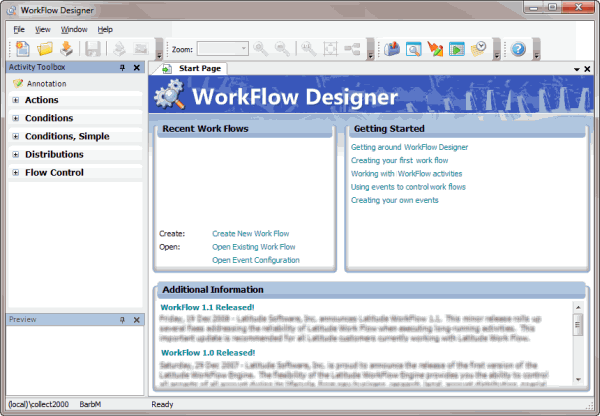Click the Save disk toolbar icon

tap(92, 48)
